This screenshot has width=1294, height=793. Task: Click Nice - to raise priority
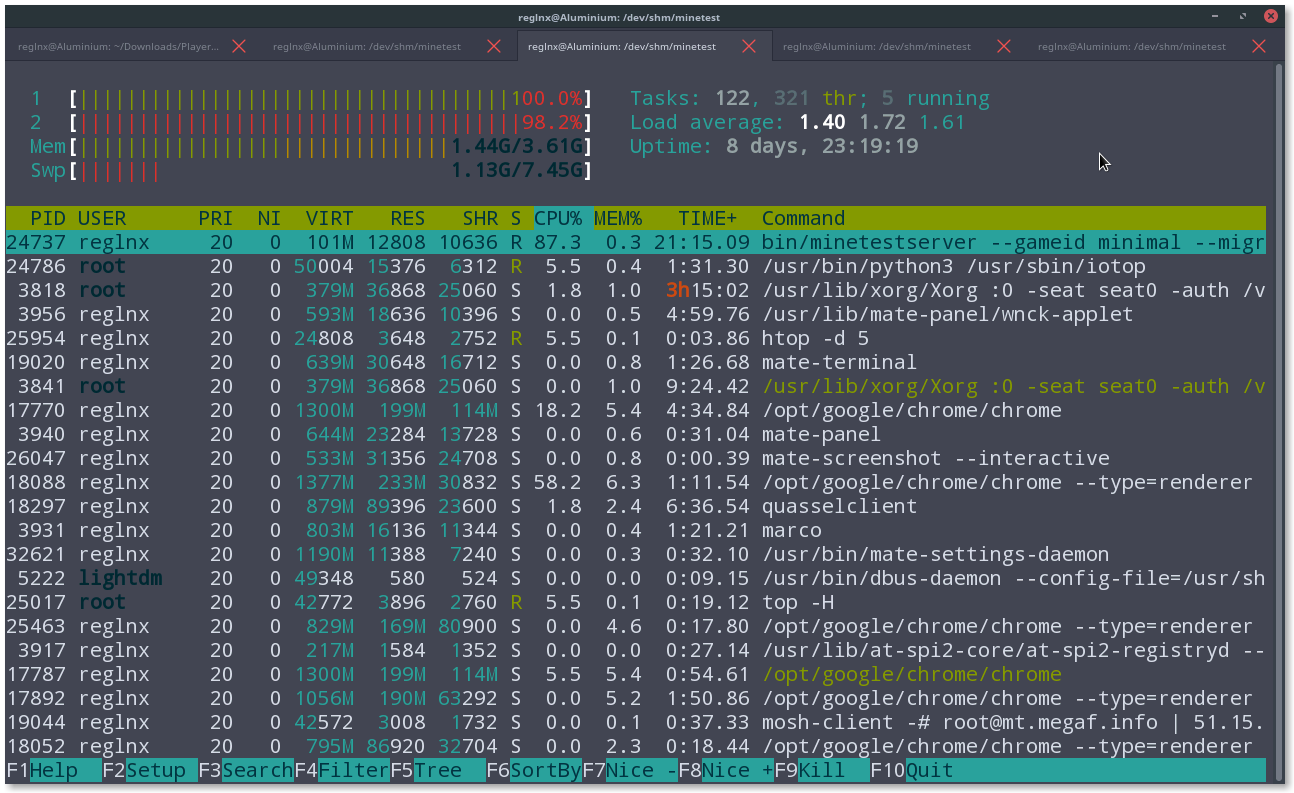(x=642, y=770)
